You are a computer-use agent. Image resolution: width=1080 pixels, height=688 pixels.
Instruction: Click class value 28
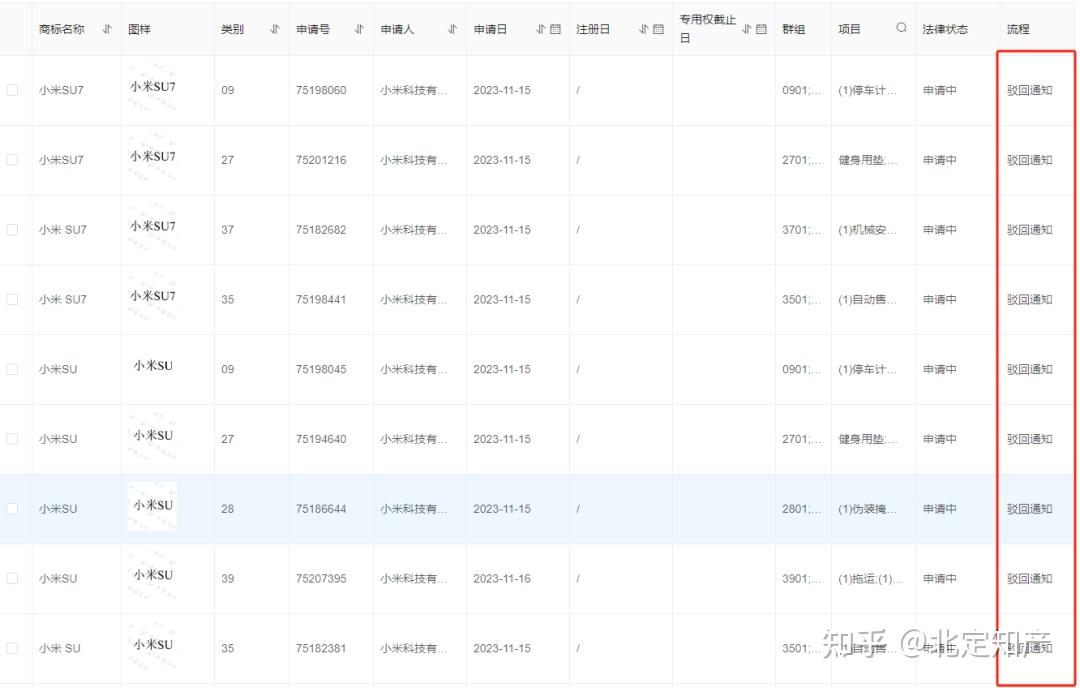(x=227, y=509)
